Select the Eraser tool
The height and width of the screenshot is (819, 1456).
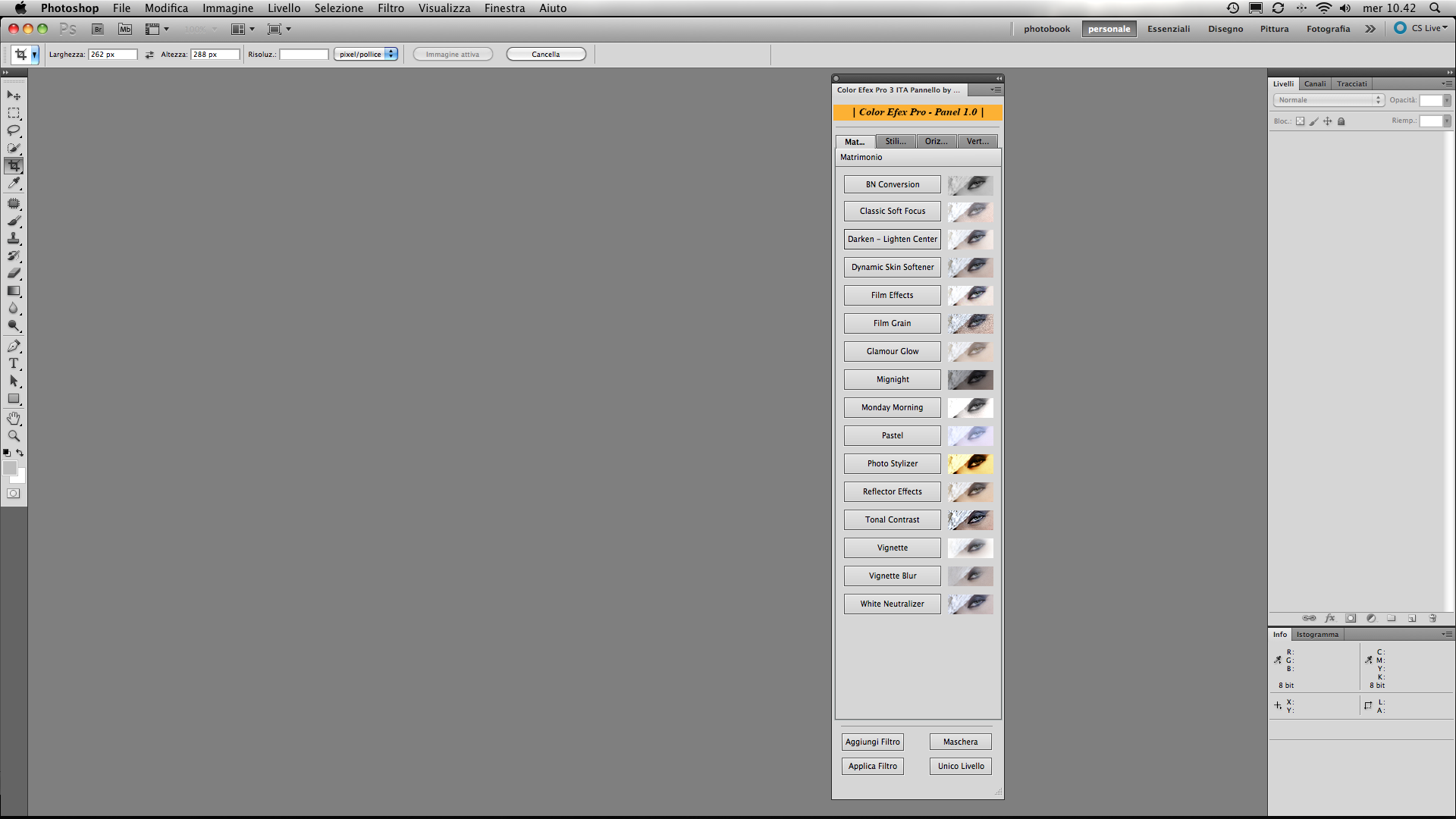[14, 274]
